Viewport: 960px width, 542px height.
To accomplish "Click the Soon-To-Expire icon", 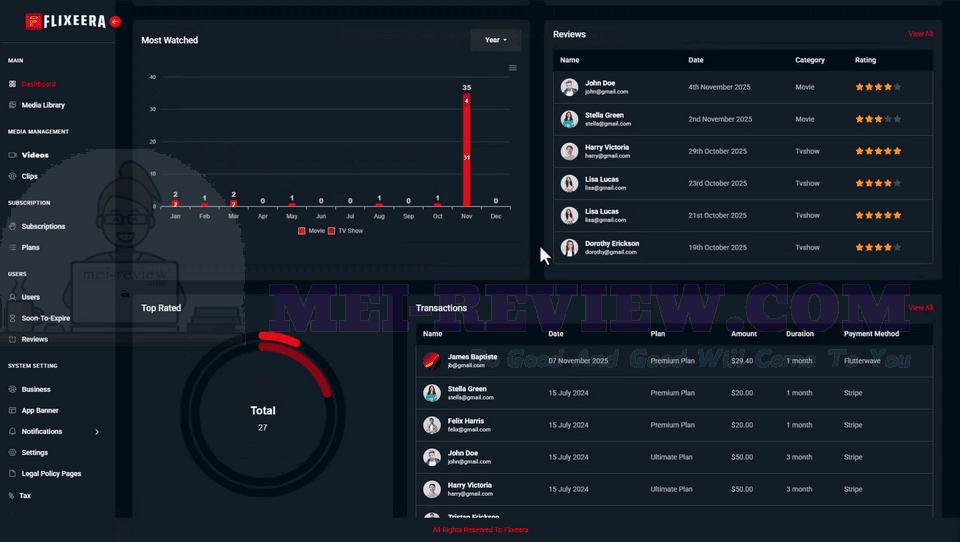I will click(x=12, y=318).
